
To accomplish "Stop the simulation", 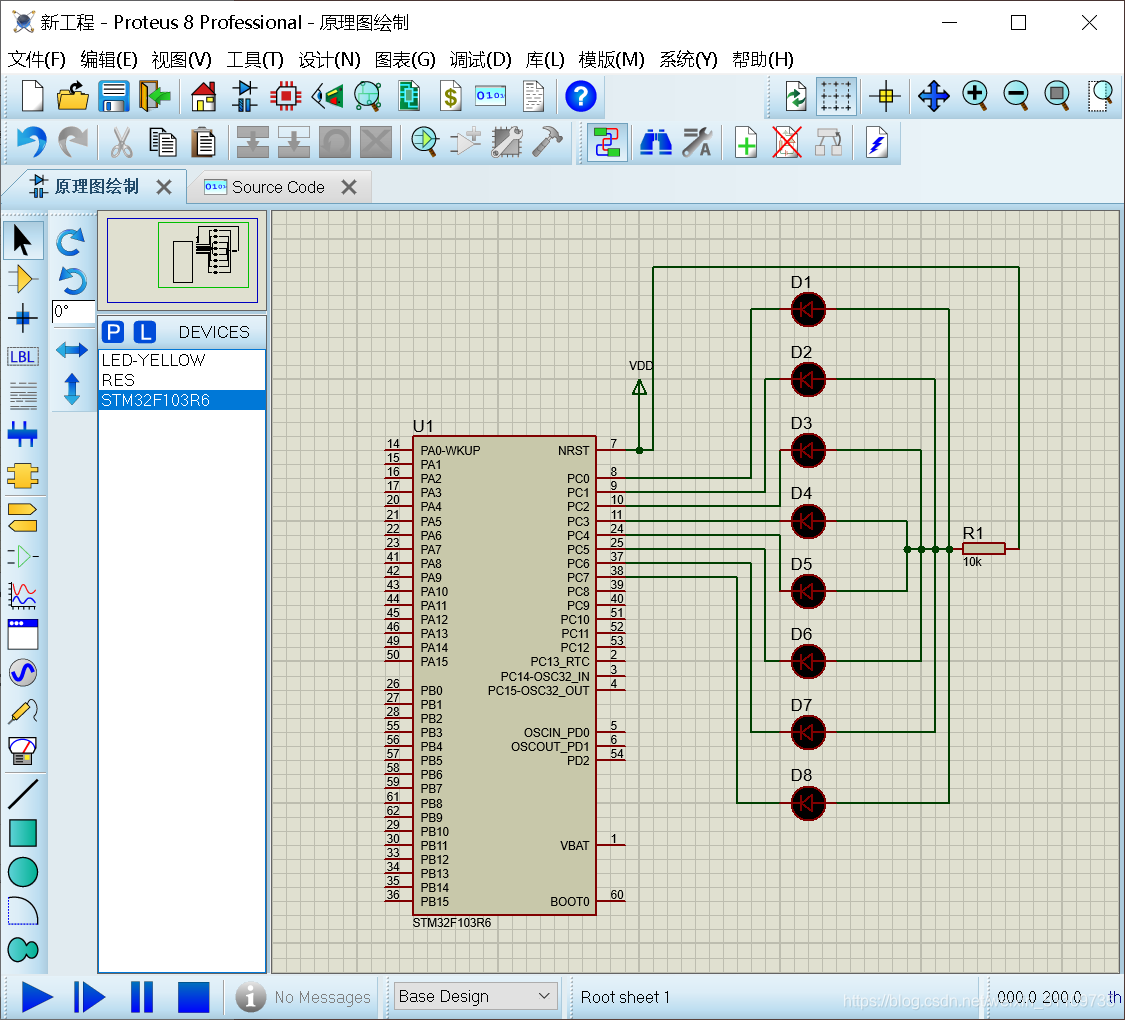I will (193, 997).
